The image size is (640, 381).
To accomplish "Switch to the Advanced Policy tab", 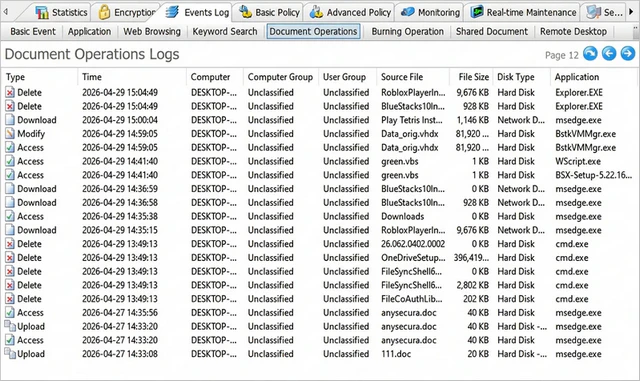I will click(351, 12).
